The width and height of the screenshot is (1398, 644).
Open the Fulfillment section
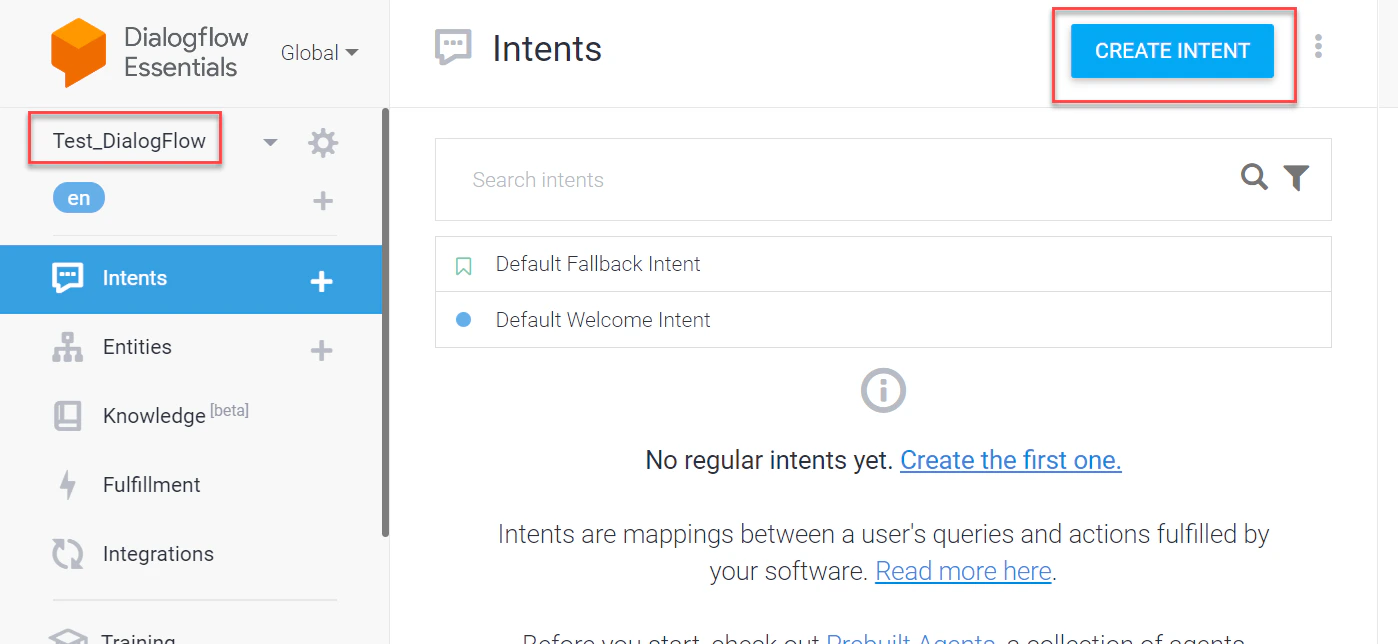click(x=150, y=484)
